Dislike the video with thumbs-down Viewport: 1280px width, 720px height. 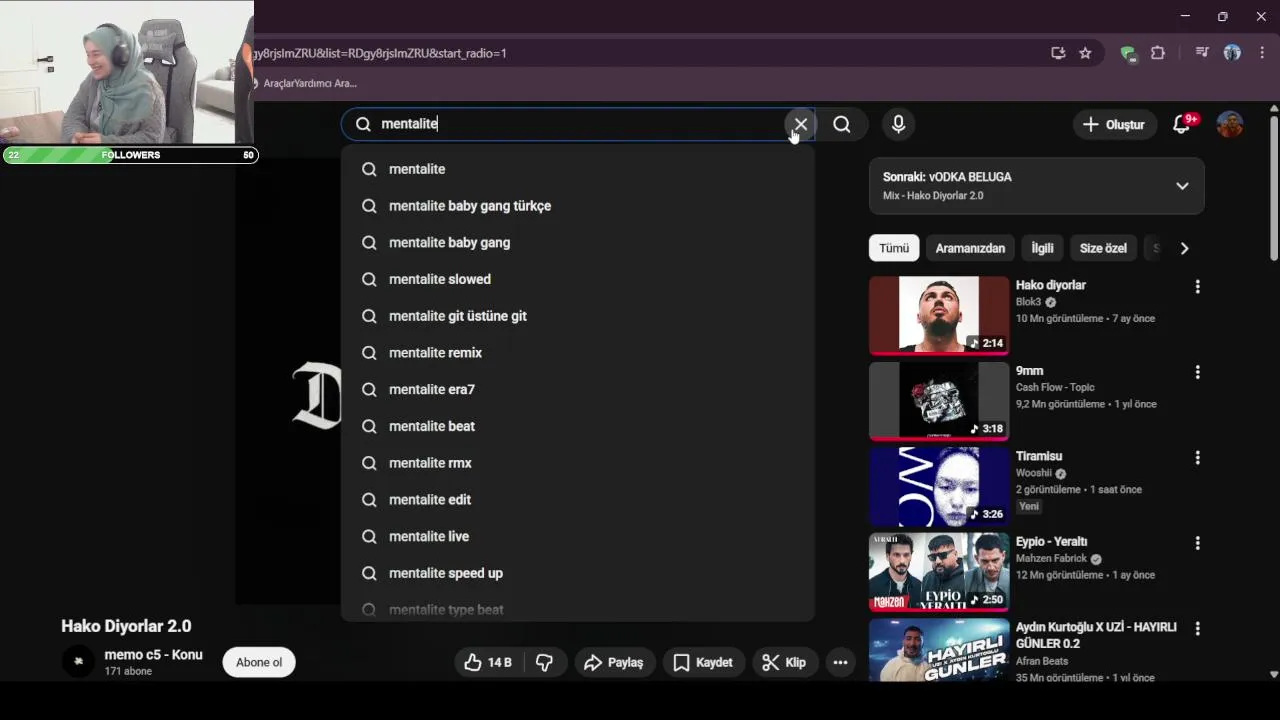[545, 662]
